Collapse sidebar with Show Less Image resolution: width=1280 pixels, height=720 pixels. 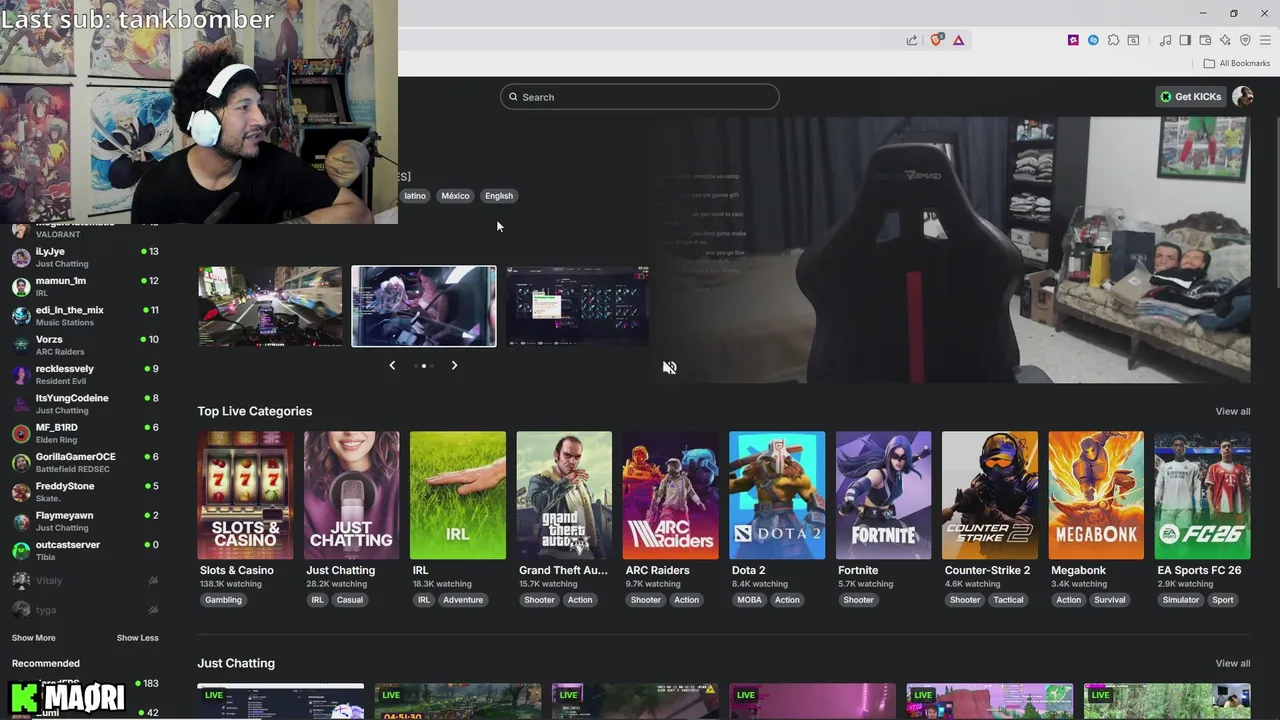[137, 638]
